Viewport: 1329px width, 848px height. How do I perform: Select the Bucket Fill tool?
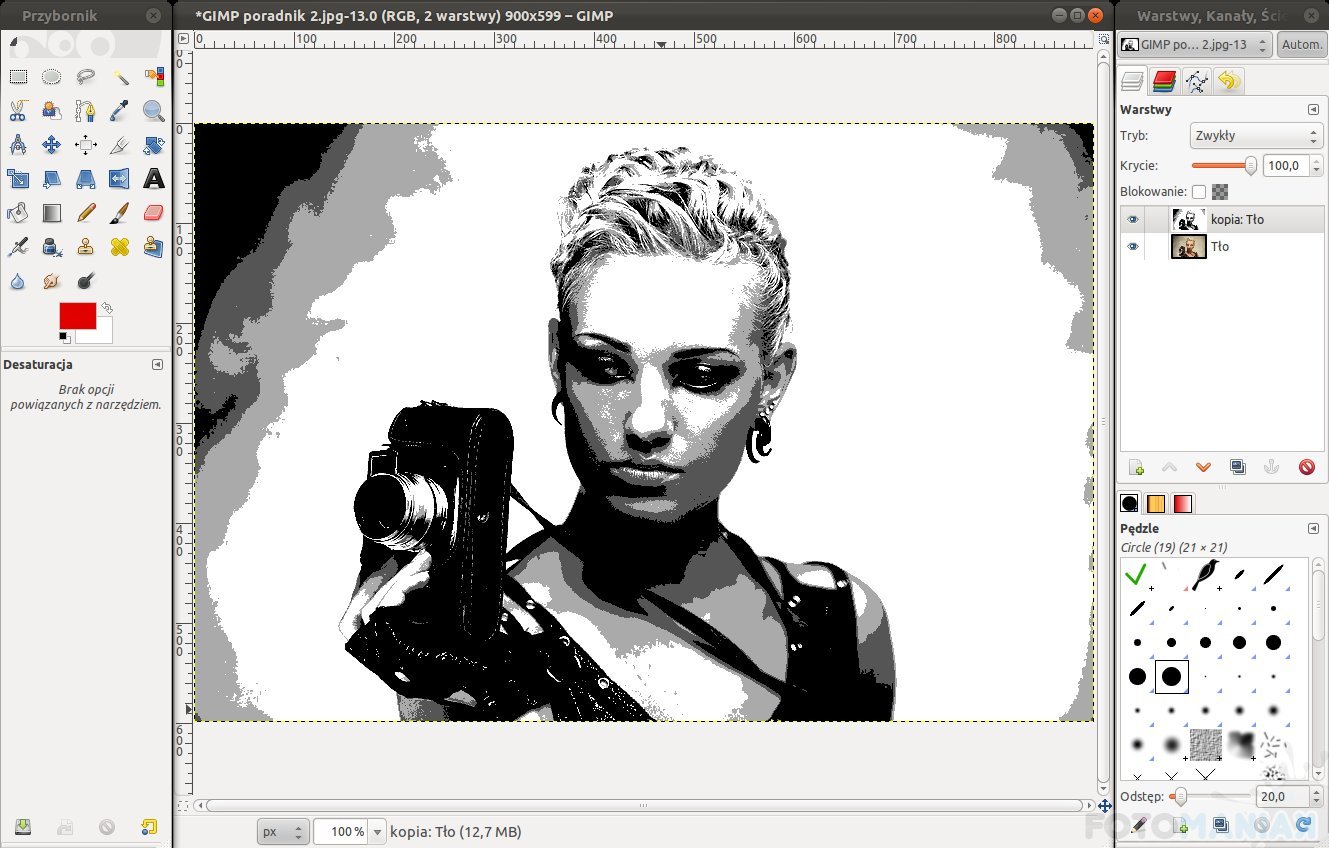point(18,212)
